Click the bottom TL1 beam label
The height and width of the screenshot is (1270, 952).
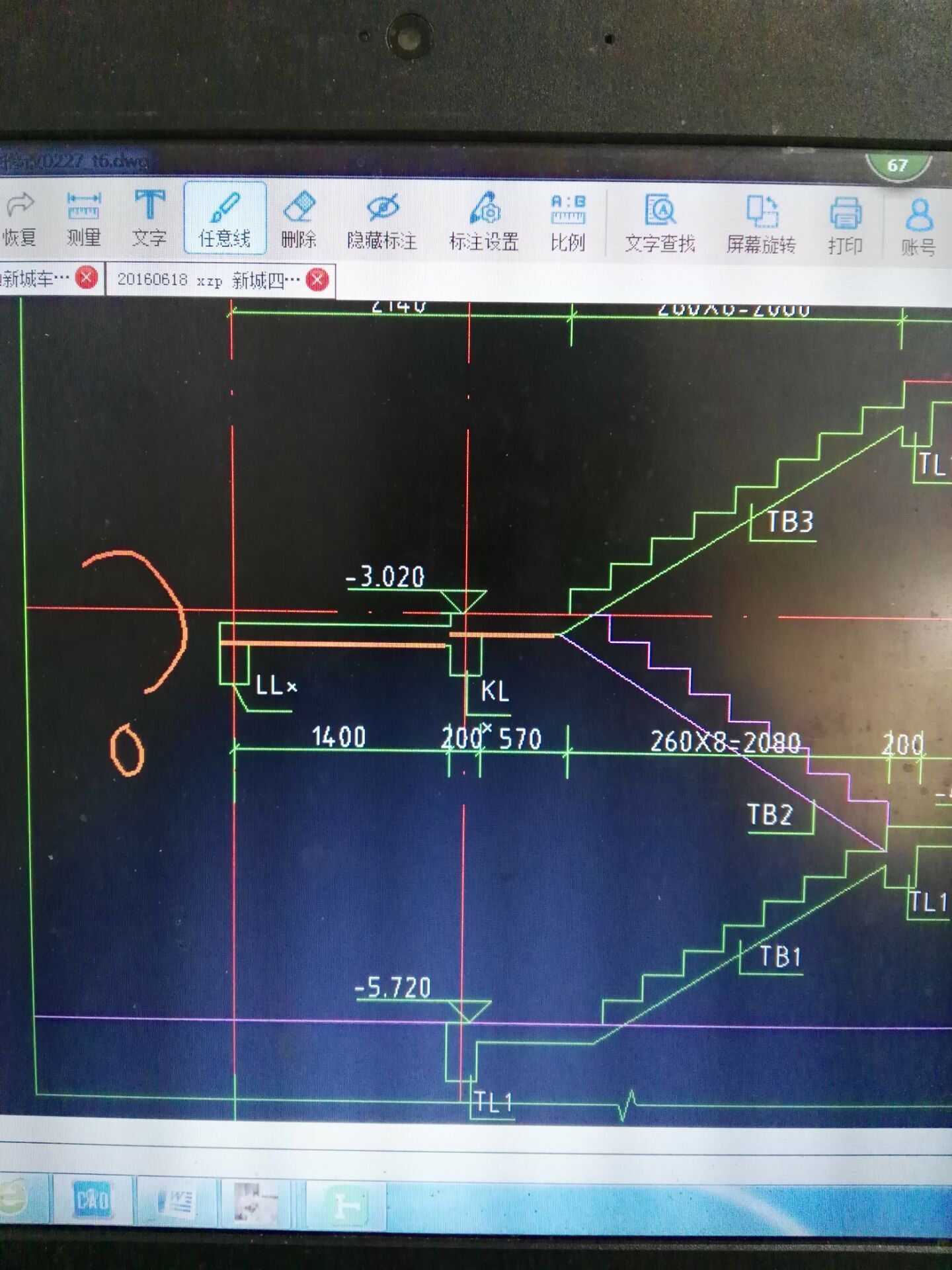[494, 1103]
